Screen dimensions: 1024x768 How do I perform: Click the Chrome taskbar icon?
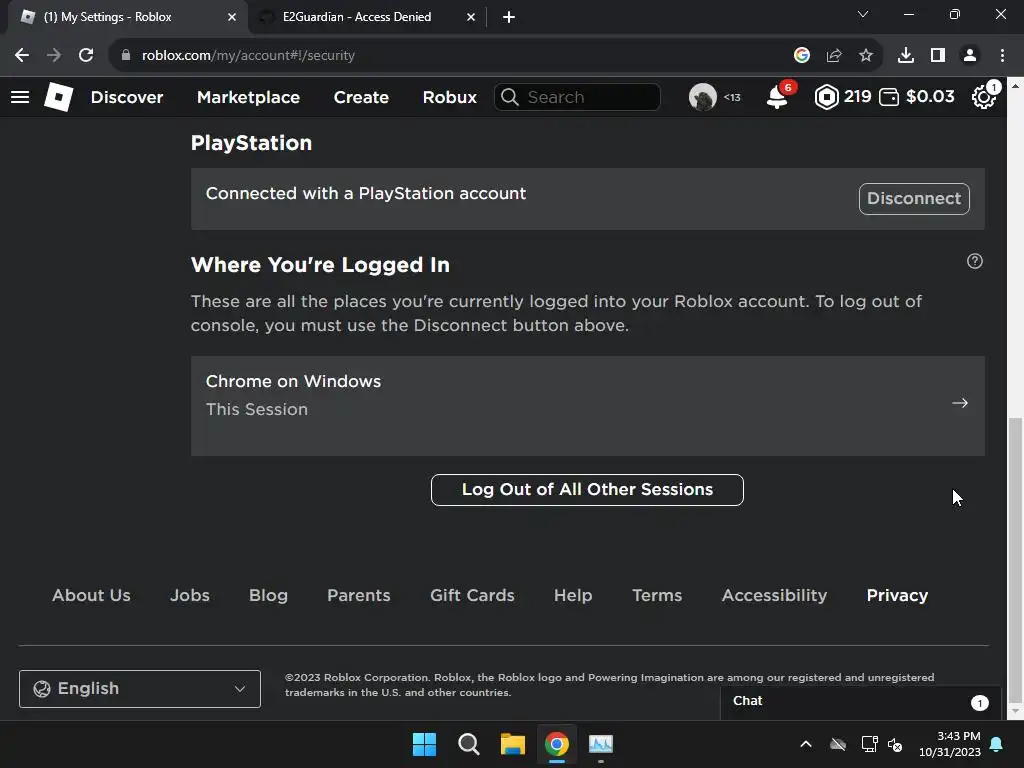tap(557, 744)
